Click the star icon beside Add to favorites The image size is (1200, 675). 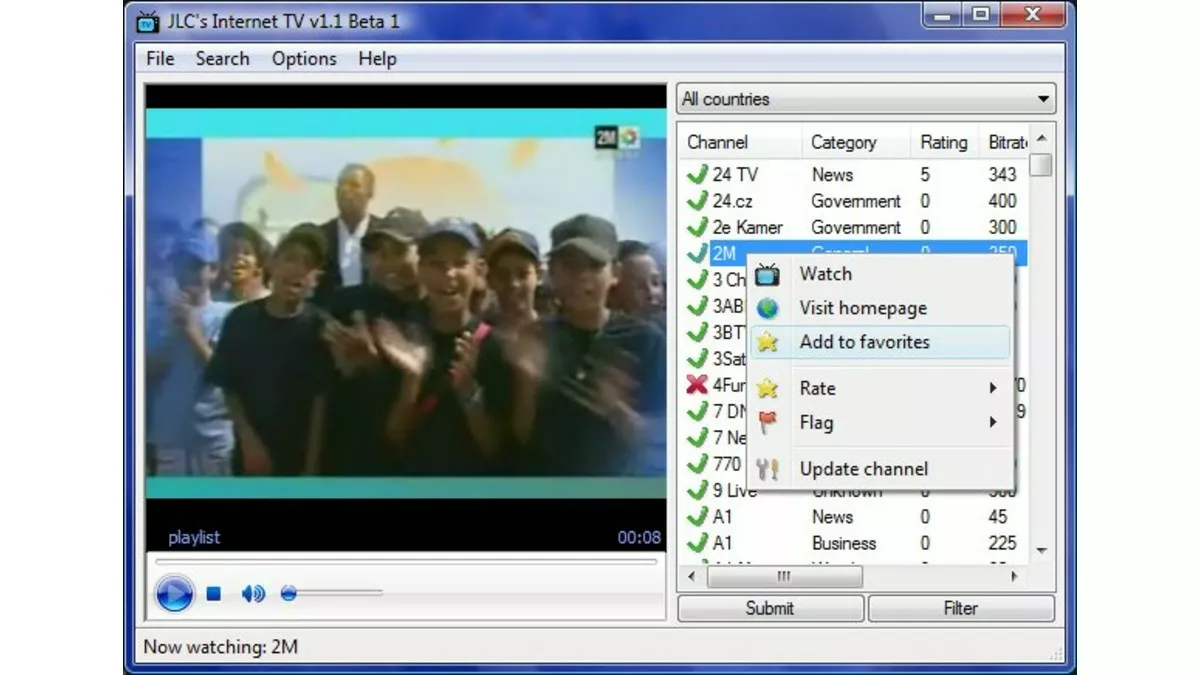(767, 341)
